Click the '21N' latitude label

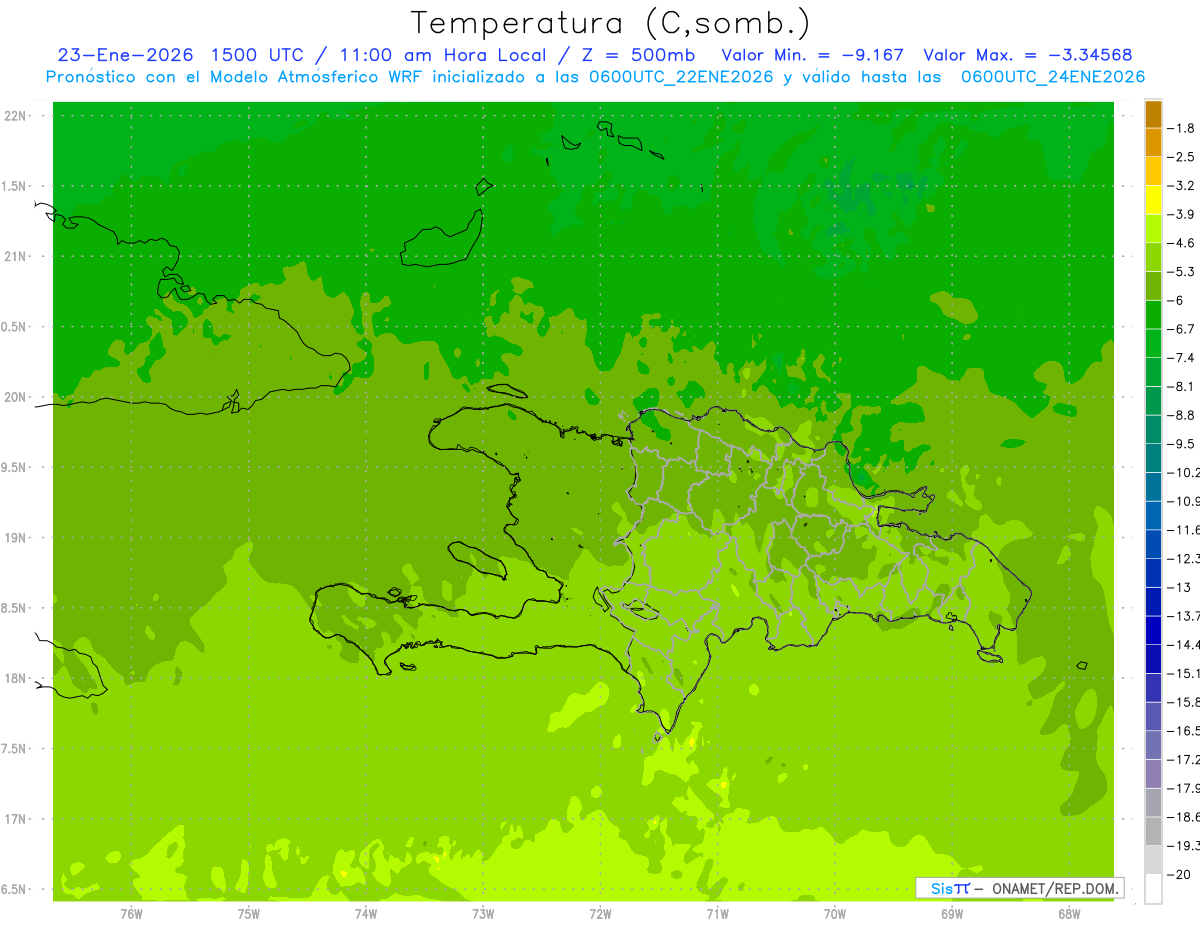coord(15,256)
